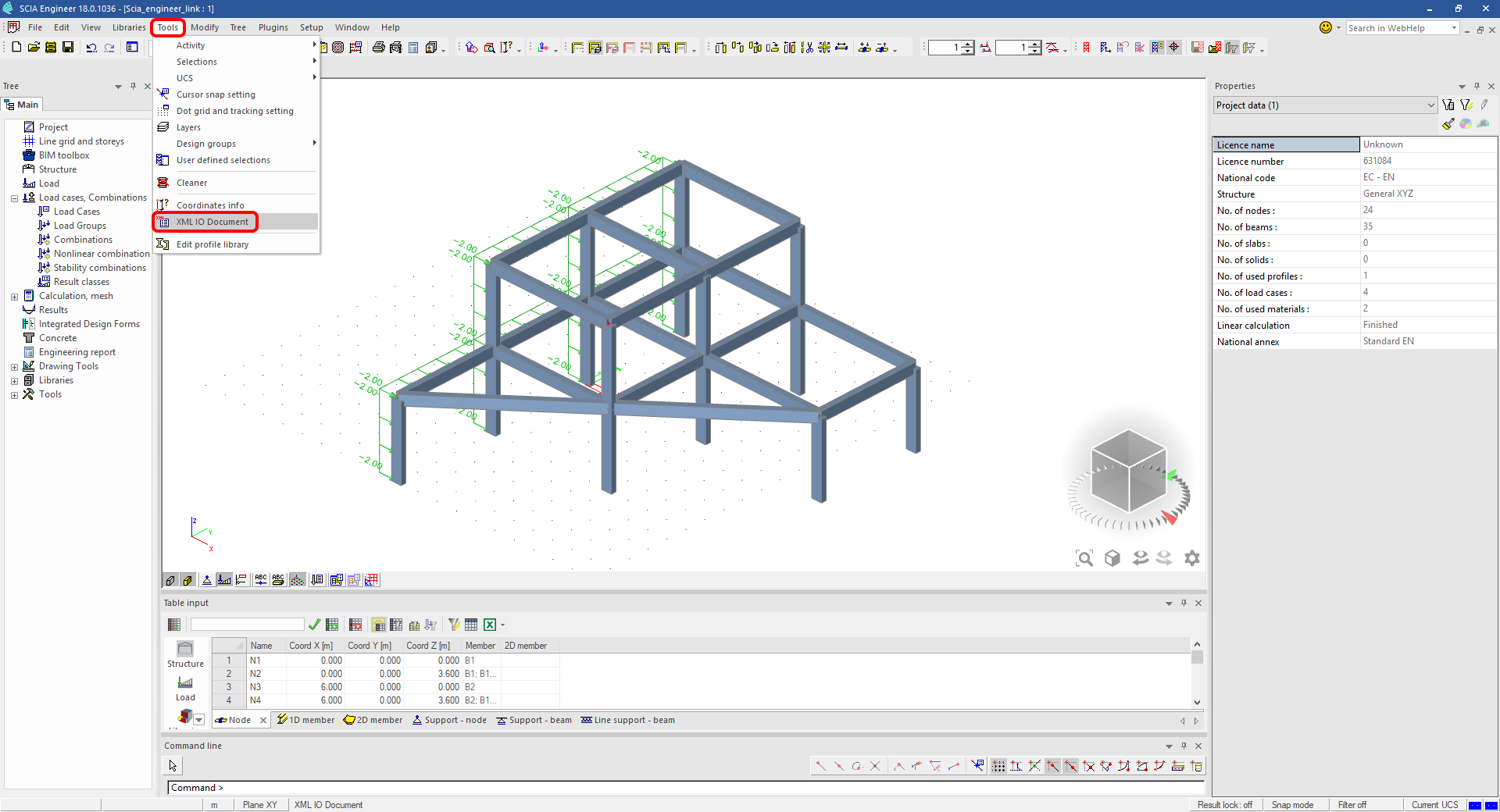This screenshot has height=812, width=1500.
Task: Click the filter funnel icon in Table input
Action: pos(454,625)
